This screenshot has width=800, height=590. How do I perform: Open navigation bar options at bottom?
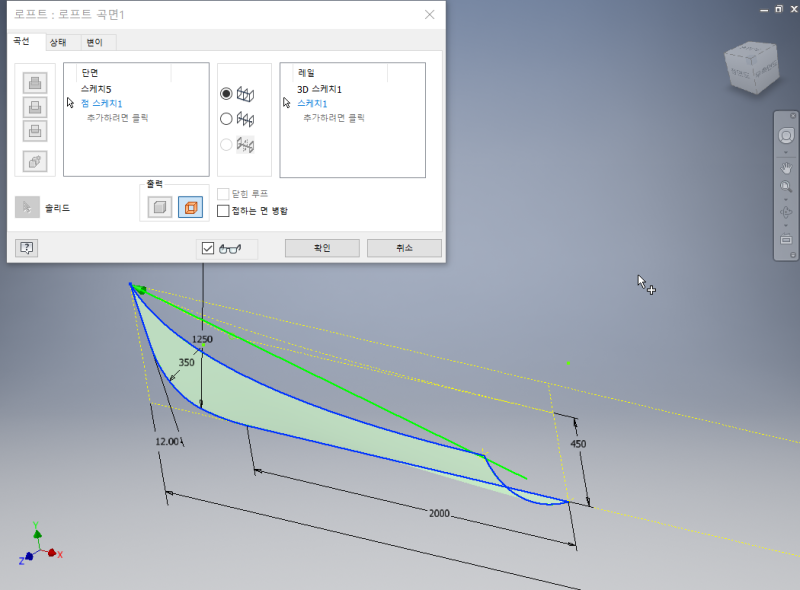tap(793, 255)
